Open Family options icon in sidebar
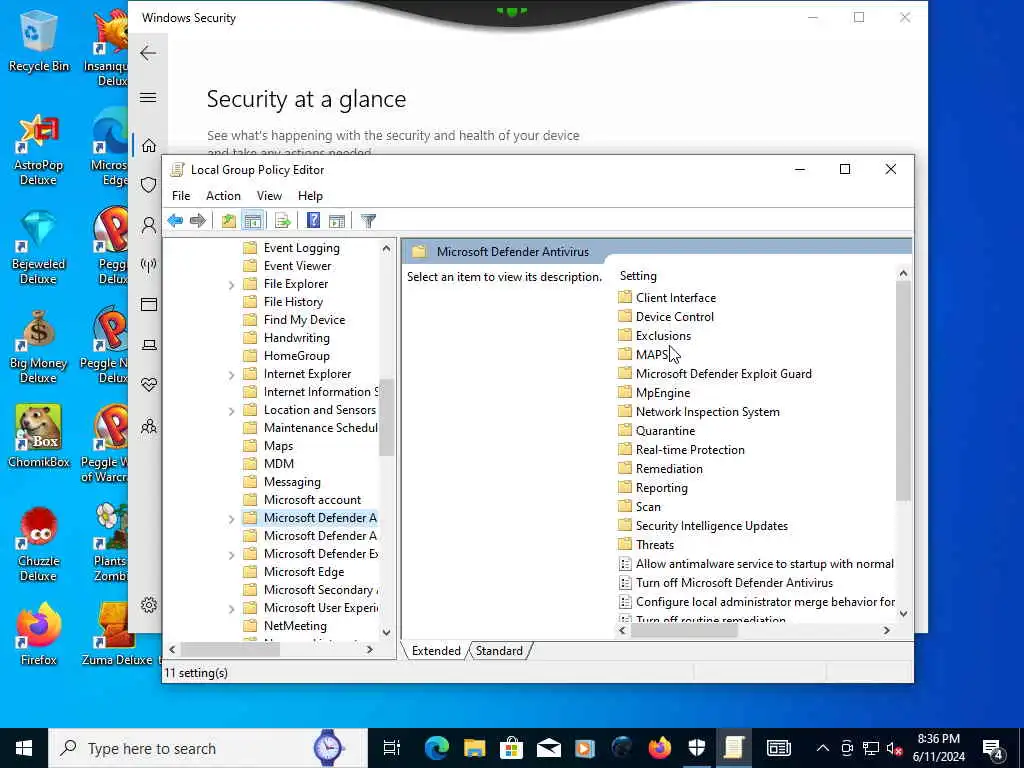This screenshot has height=768, width=1024. [149, 426]
